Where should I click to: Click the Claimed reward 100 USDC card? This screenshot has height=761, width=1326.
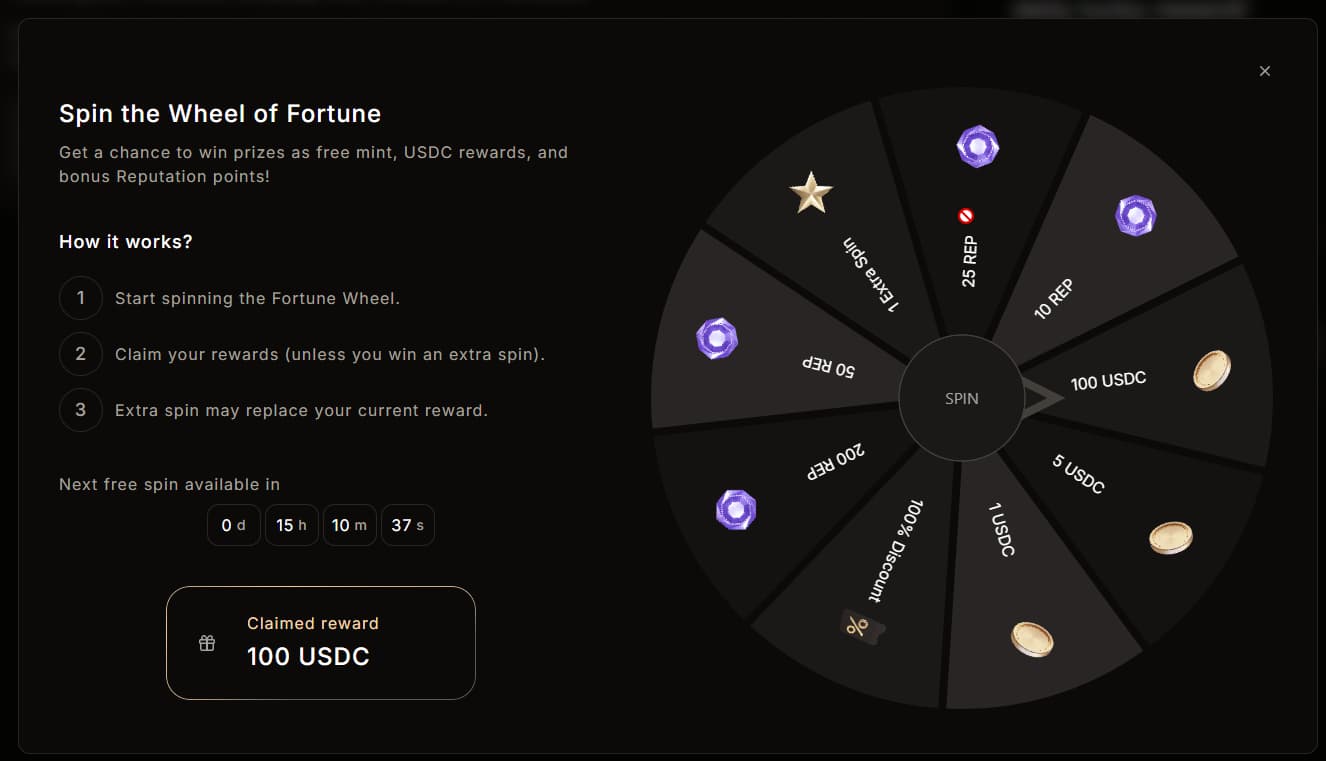[x=320, y=642]
